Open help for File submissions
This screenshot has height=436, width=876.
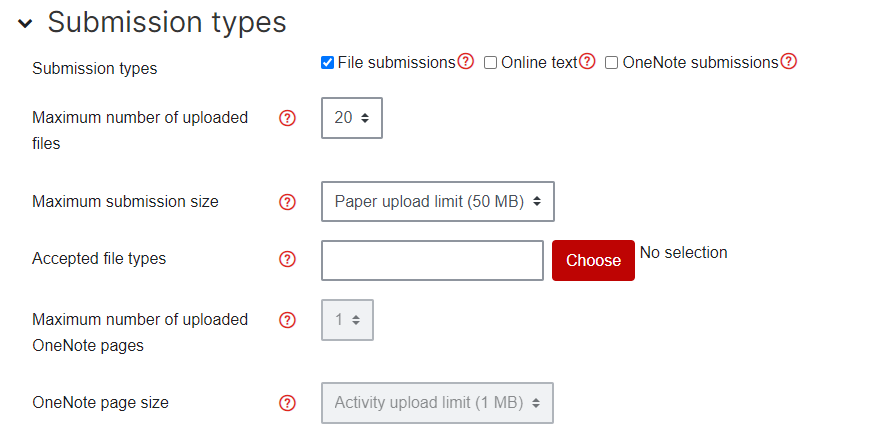point(465,61)
